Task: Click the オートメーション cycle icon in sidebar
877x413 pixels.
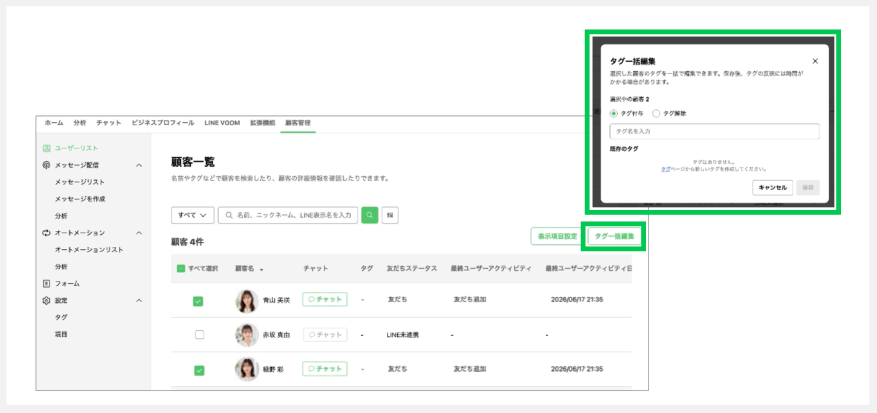Action: (x=47, y=233)
